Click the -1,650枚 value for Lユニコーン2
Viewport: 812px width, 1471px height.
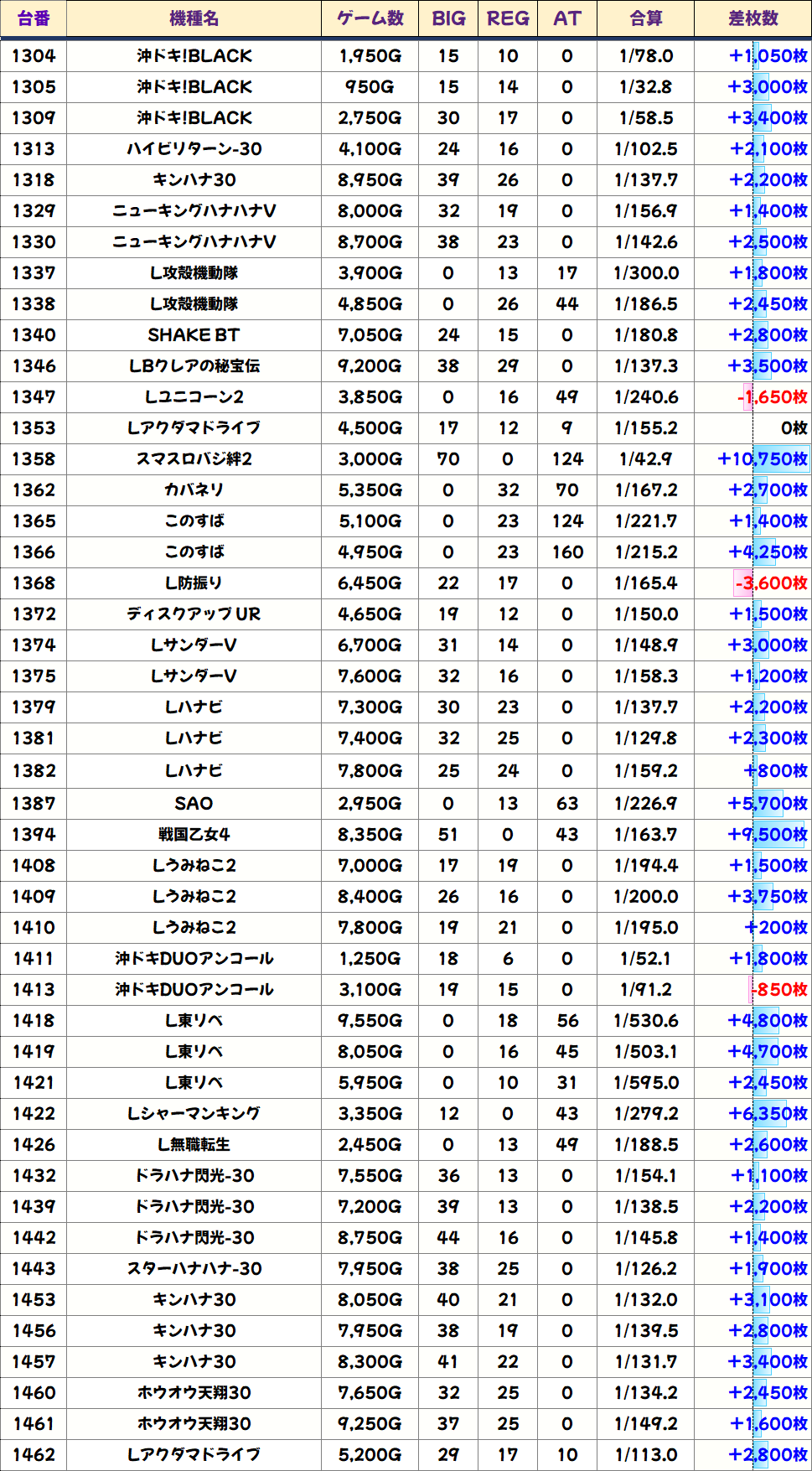tap(773, 397)
